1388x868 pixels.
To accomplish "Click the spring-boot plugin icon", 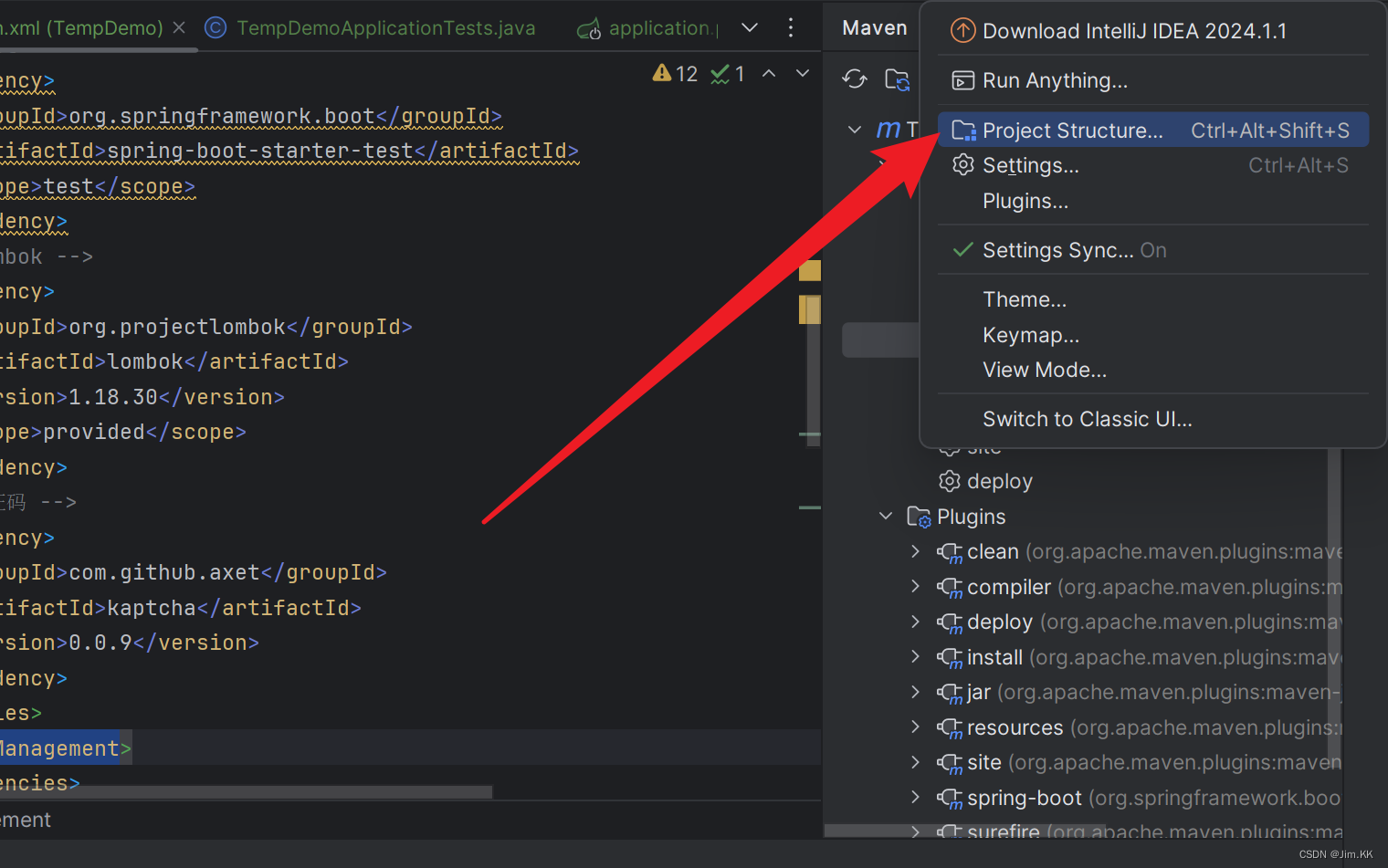I will [950, 798].
